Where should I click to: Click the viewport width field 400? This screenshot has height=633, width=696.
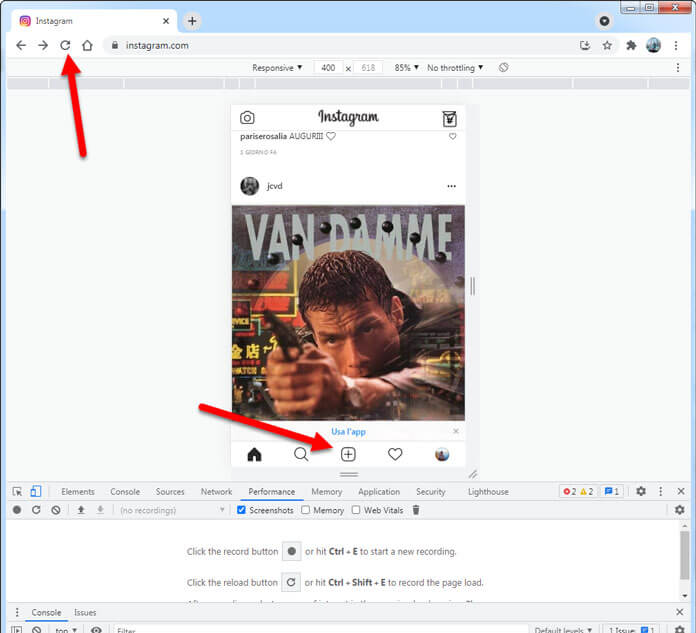(x=328, y=67)
